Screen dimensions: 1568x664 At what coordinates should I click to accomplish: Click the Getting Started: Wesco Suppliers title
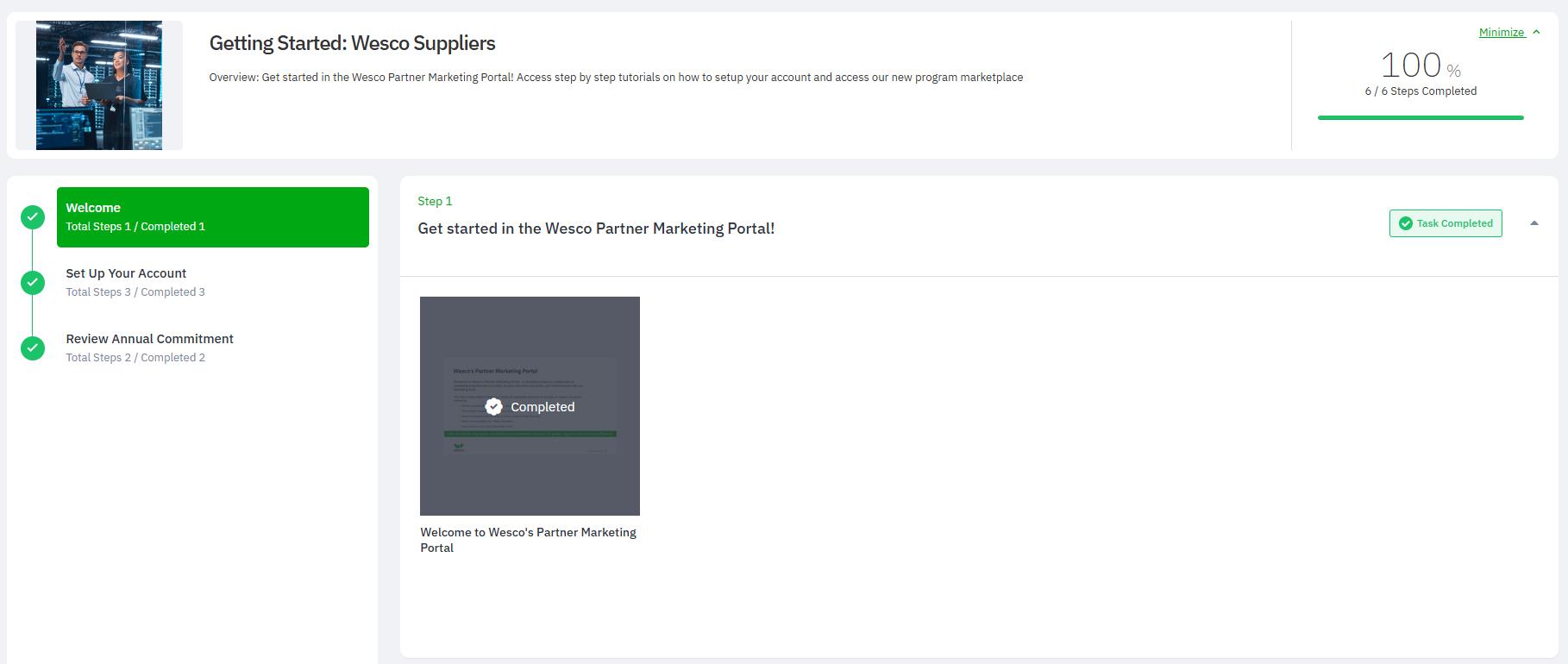click(352, 43)
